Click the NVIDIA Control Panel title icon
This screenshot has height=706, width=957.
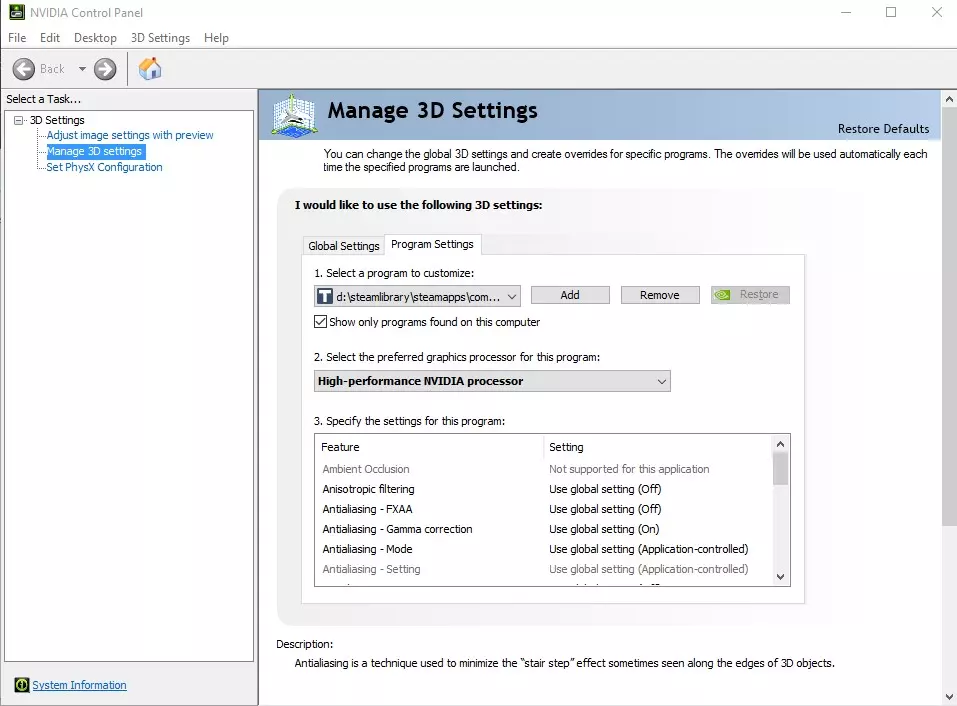(16, 12)
